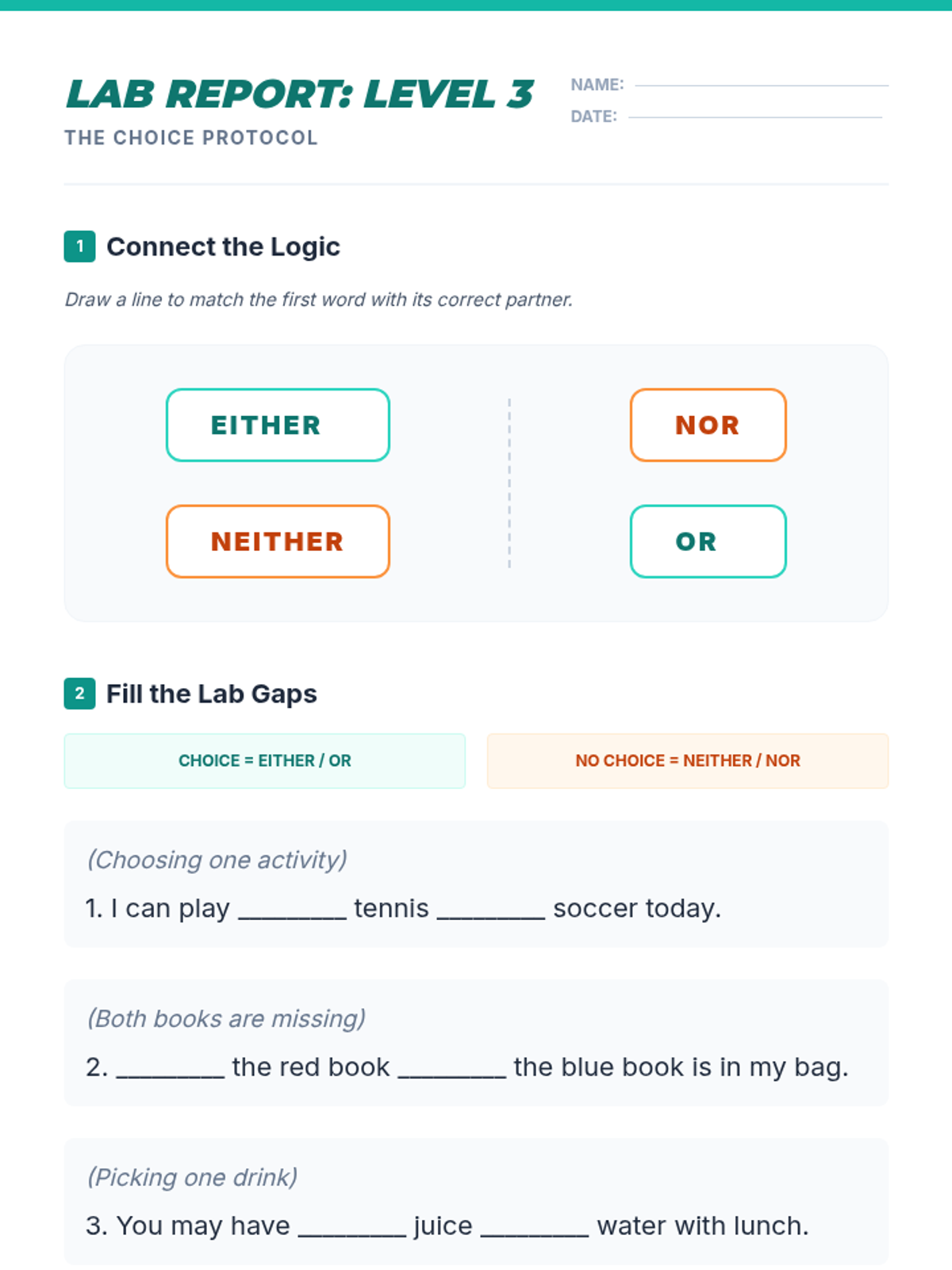Click blank before "the blue book"
The image size is (952, 1270).
pos(451,1068)
